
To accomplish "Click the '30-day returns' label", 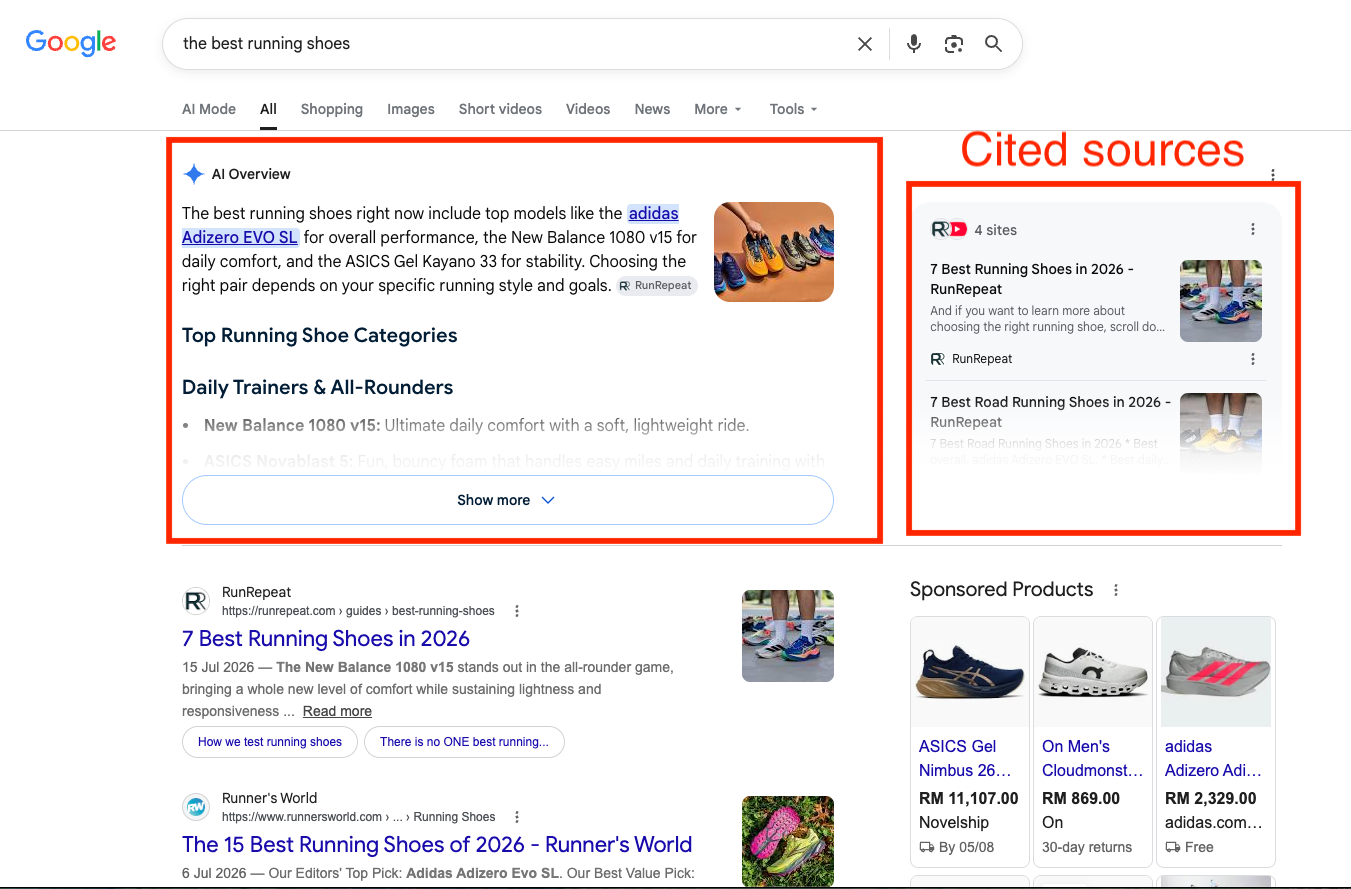I will click(x=1087, y=847).
